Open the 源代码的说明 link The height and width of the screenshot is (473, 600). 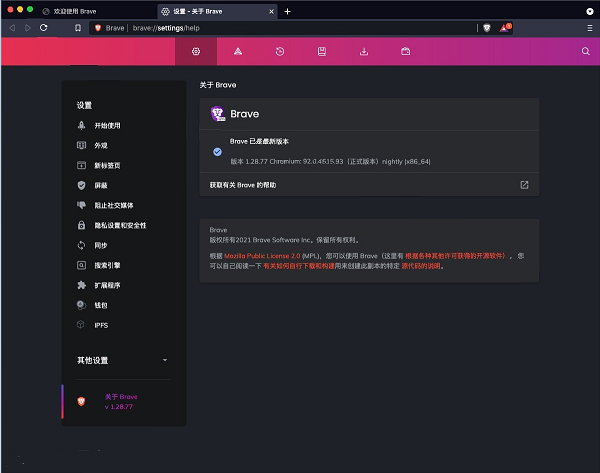(x=421, y=266)
